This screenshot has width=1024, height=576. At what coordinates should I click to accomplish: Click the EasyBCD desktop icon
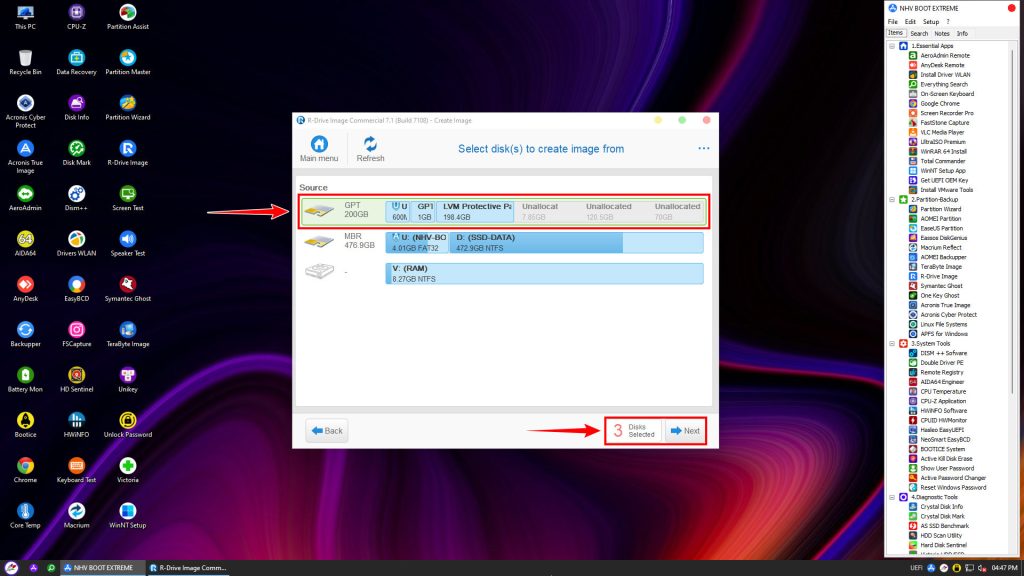pyautogui.click(x=76, y=289)
